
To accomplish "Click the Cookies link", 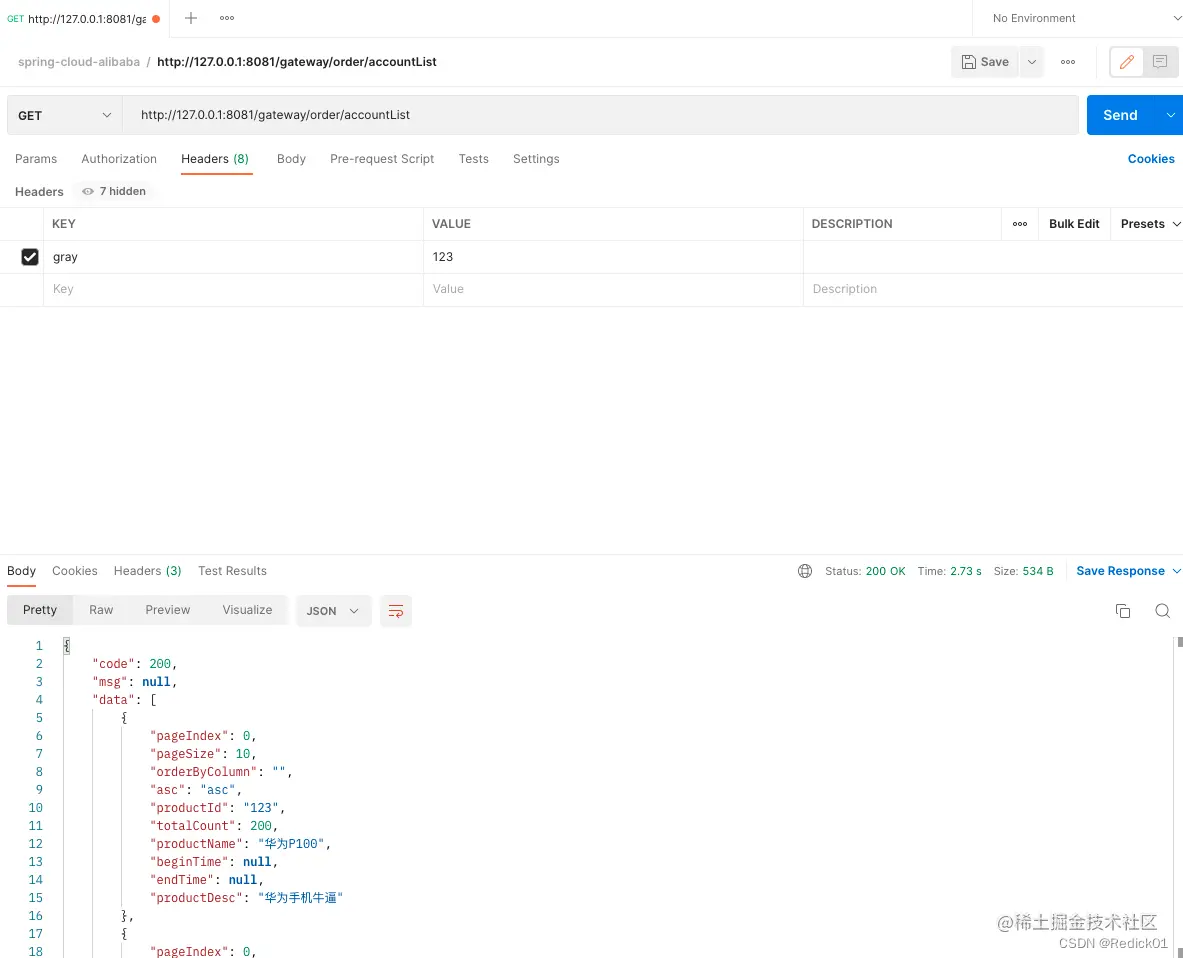I will pos(1151,159).
